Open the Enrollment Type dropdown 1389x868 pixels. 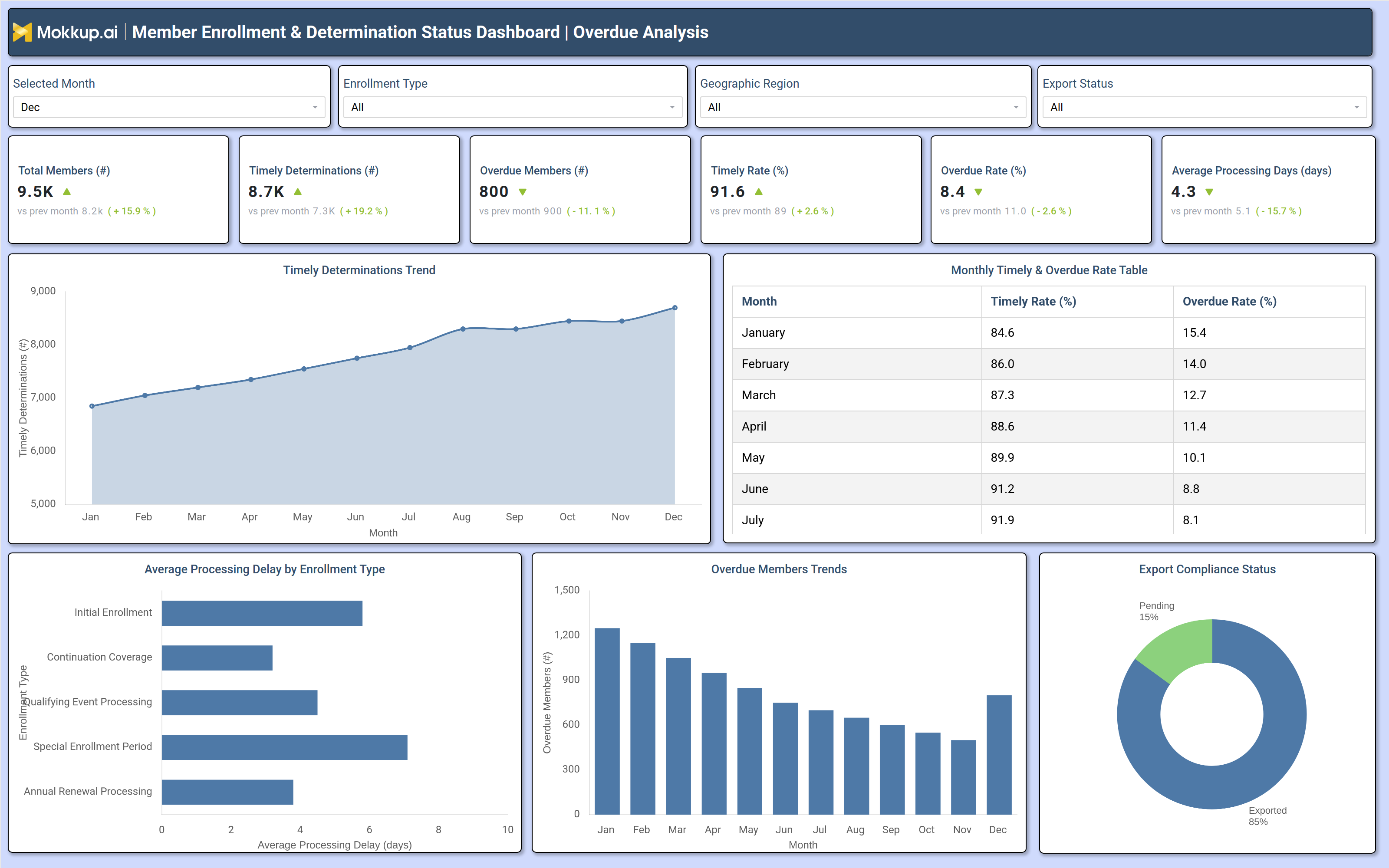click(x=513, y=107)
